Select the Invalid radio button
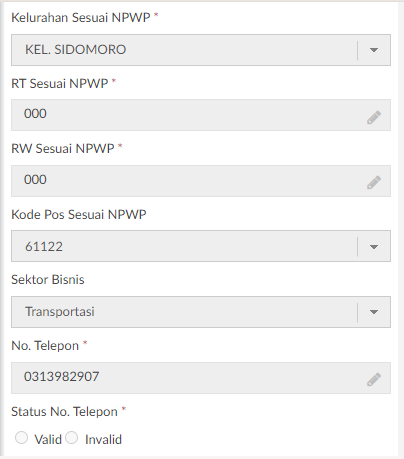 coord(72,438)
